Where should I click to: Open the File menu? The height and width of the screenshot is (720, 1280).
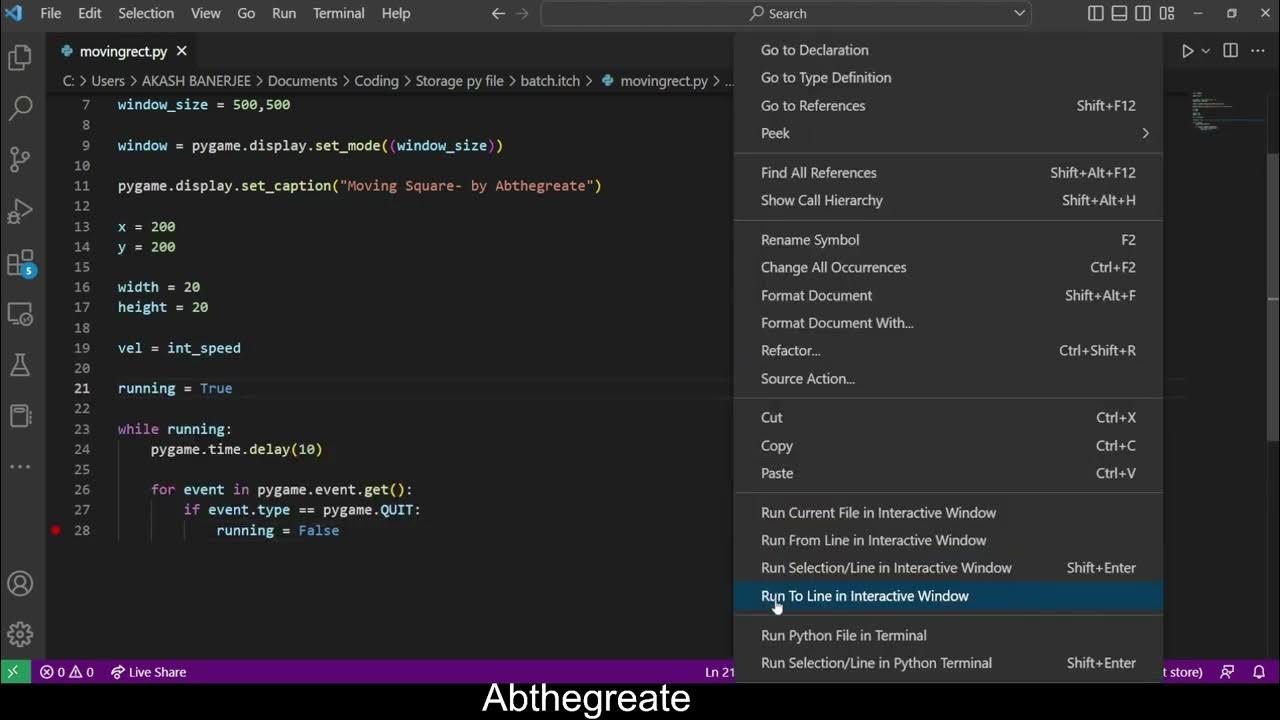click(50, 13)
